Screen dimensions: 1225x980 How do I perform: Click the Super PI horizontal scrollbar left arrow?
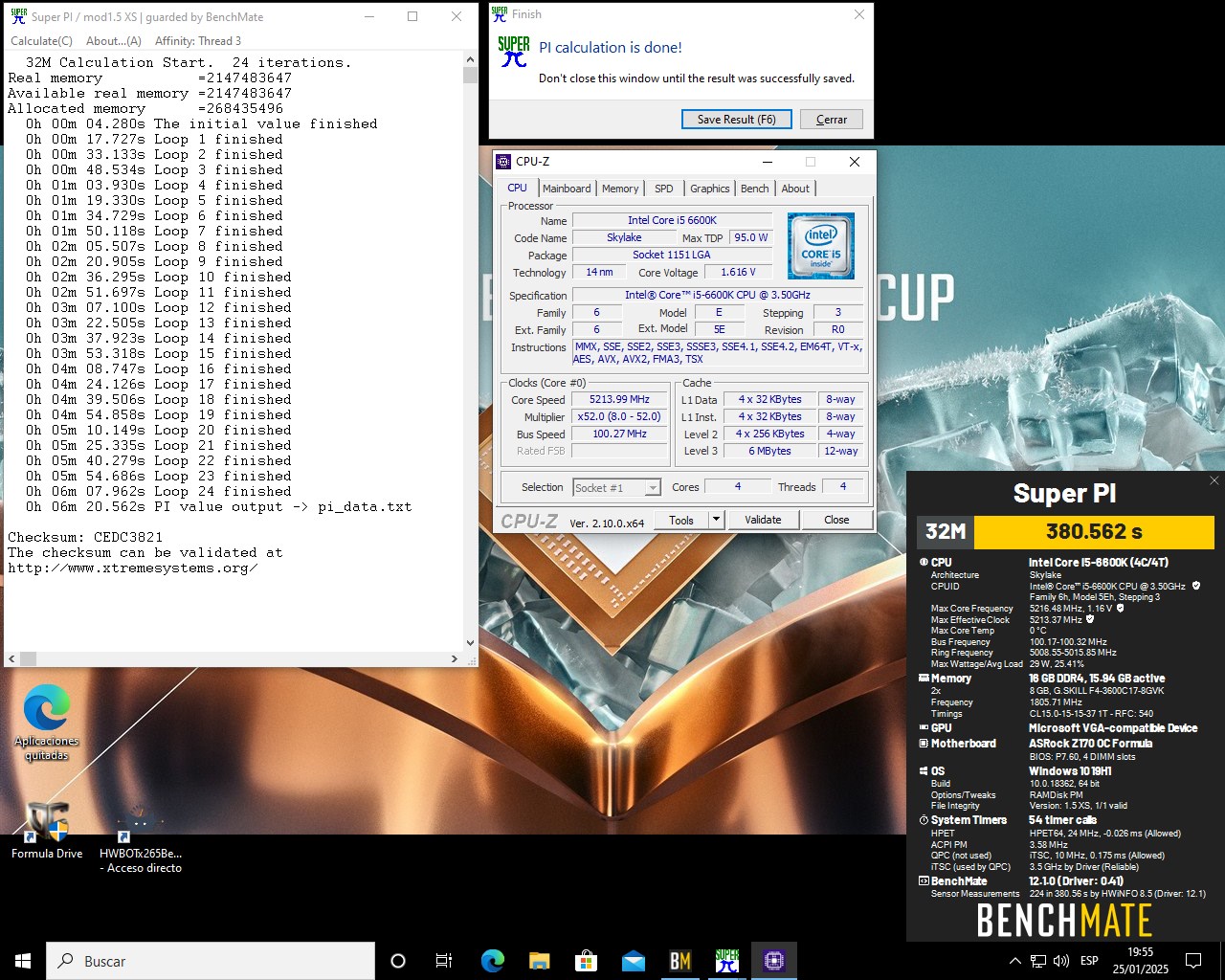[x=11, y=658]
